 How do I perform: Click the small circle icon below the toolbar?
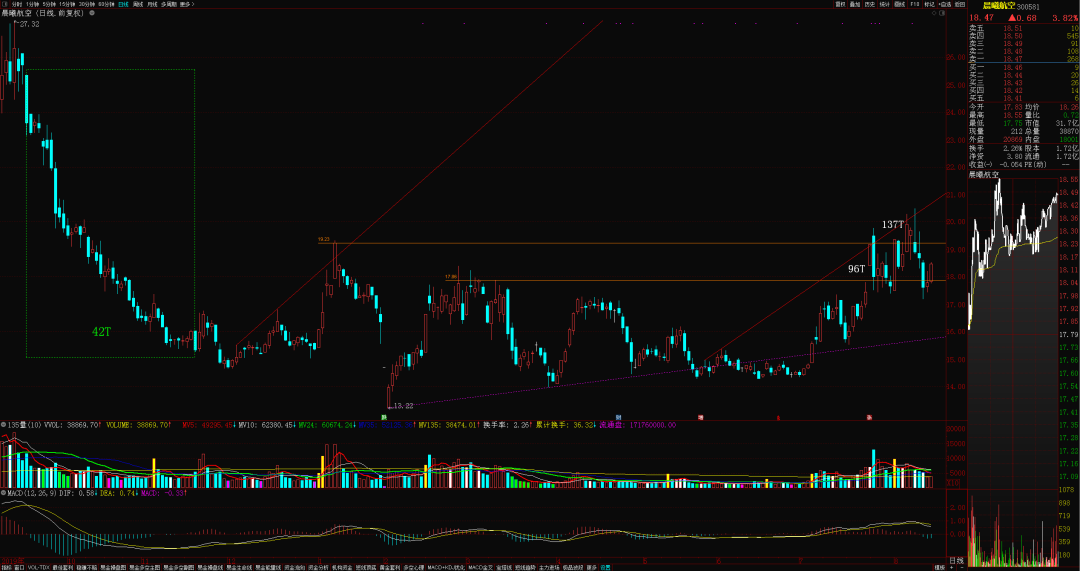(x=934, y=13)
